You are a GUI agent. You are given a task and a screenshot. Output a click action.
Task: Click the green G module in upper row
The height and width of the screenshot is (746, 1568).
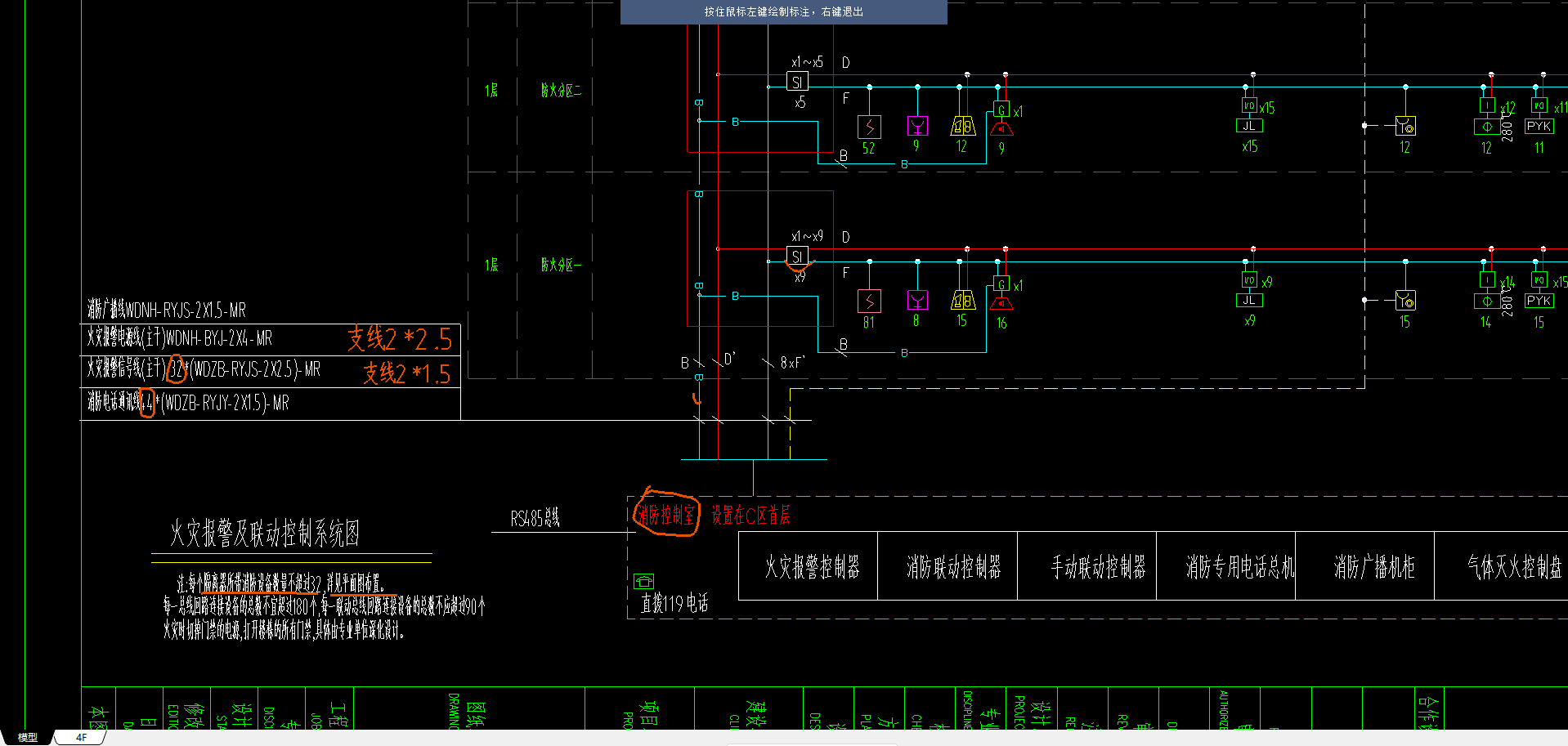[x=1001, y=110]
